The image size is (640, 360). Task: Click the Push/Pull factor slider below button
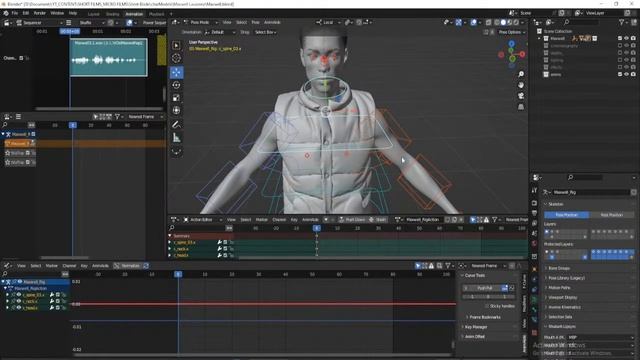tap(489, 297)
